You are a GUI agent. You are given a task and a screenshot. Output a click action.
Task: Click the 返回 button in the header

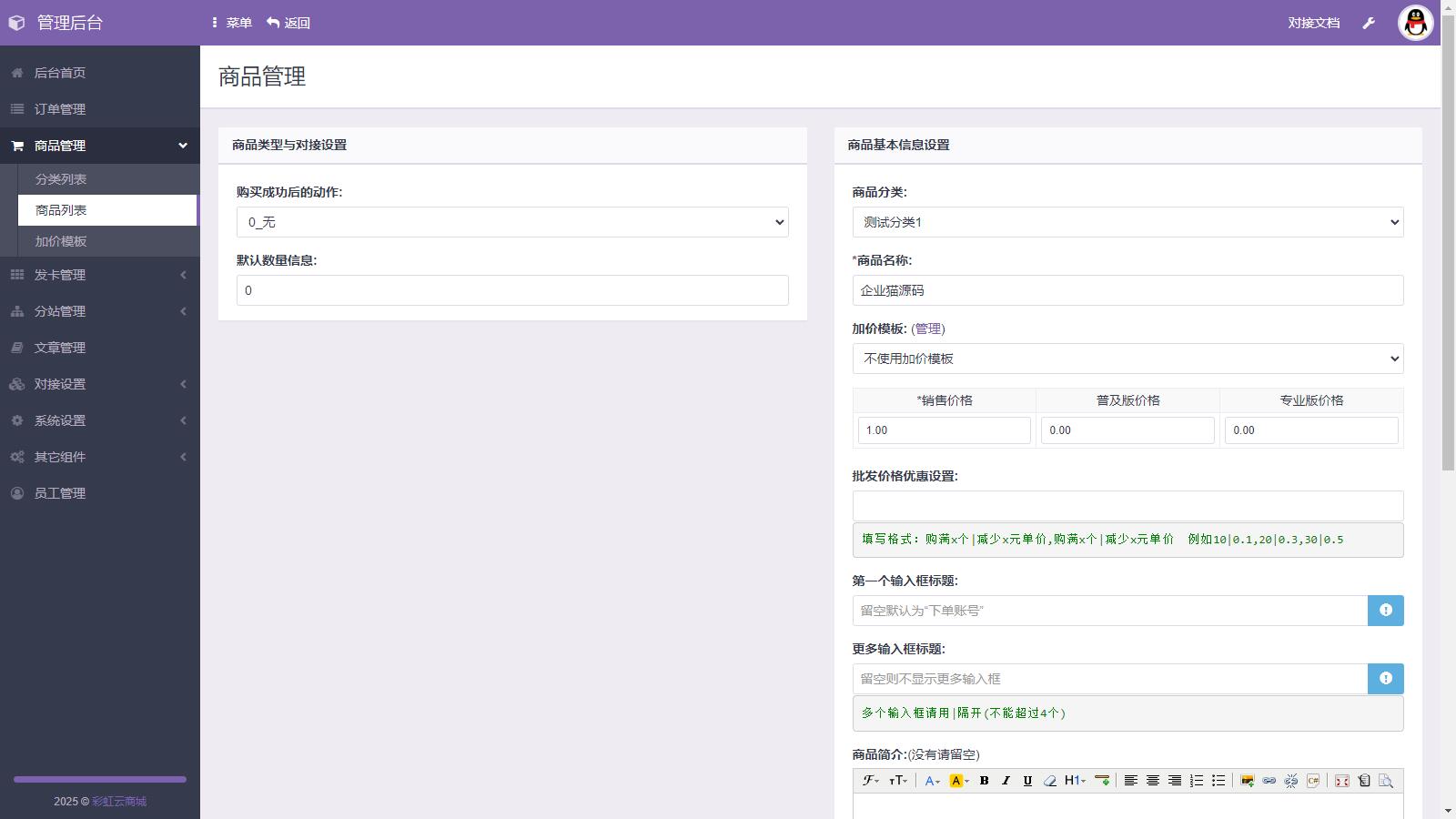point(288,23)
